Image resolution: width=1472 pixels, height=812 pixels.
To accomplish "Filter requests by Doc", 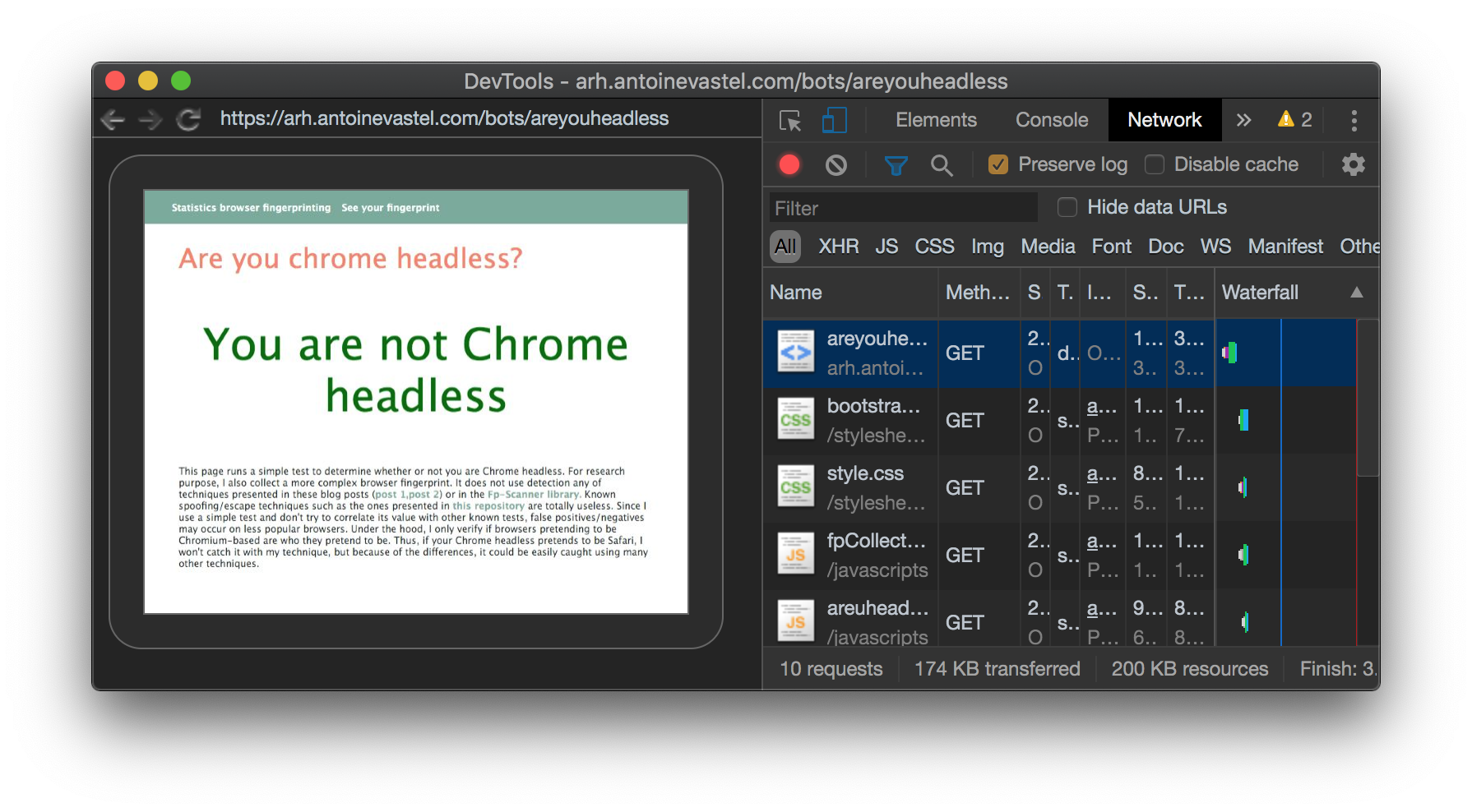I will 1166,247.
